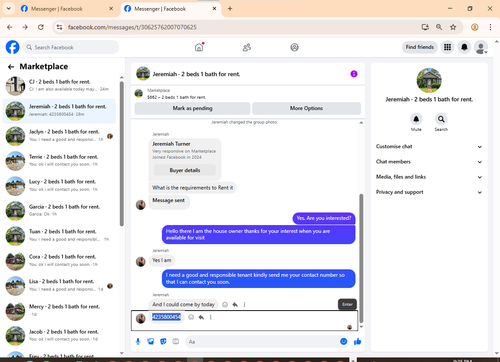
Task: Click the 'Yes. Are you interested?' message
Action: click(x=324, y=218)
